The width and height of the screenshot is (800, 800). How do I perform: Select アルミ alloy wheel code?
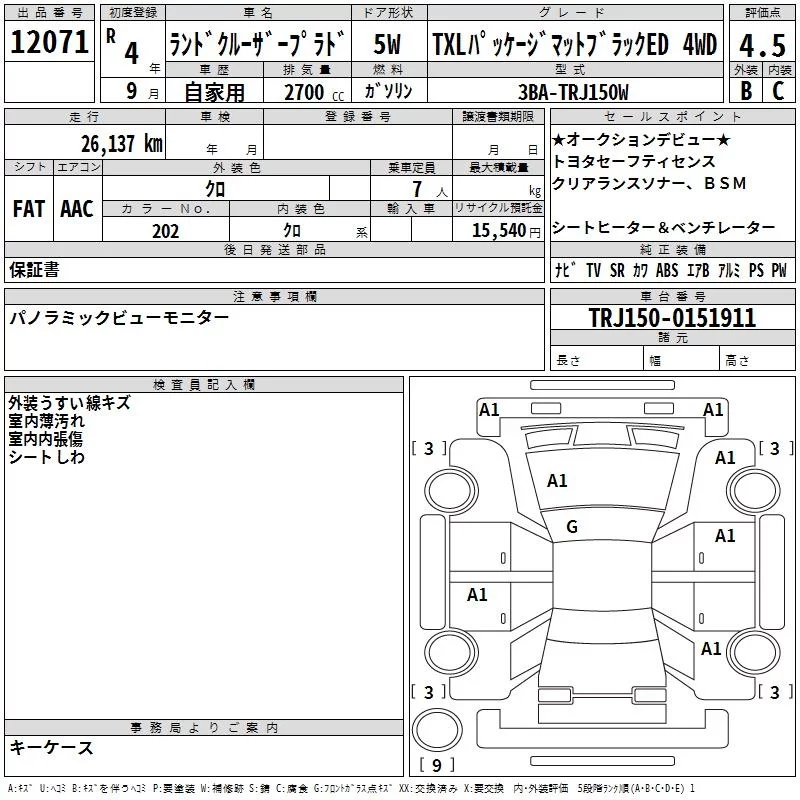(x=729, y=270)
